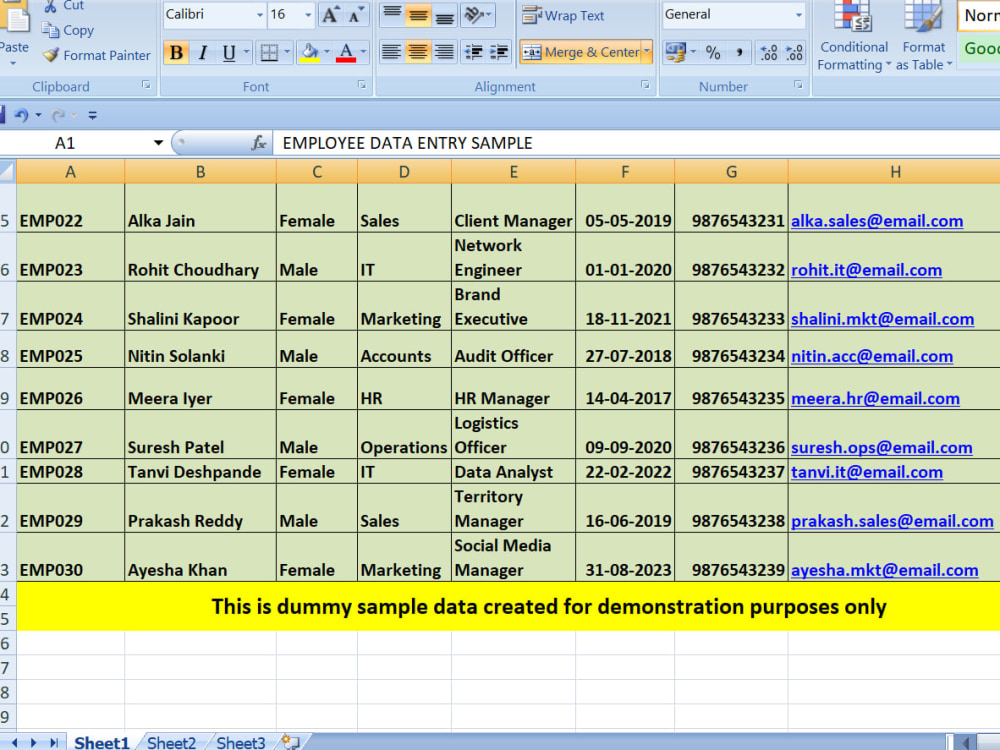
Task: Apply cell borders icon
Action: [x=269, y=52]
